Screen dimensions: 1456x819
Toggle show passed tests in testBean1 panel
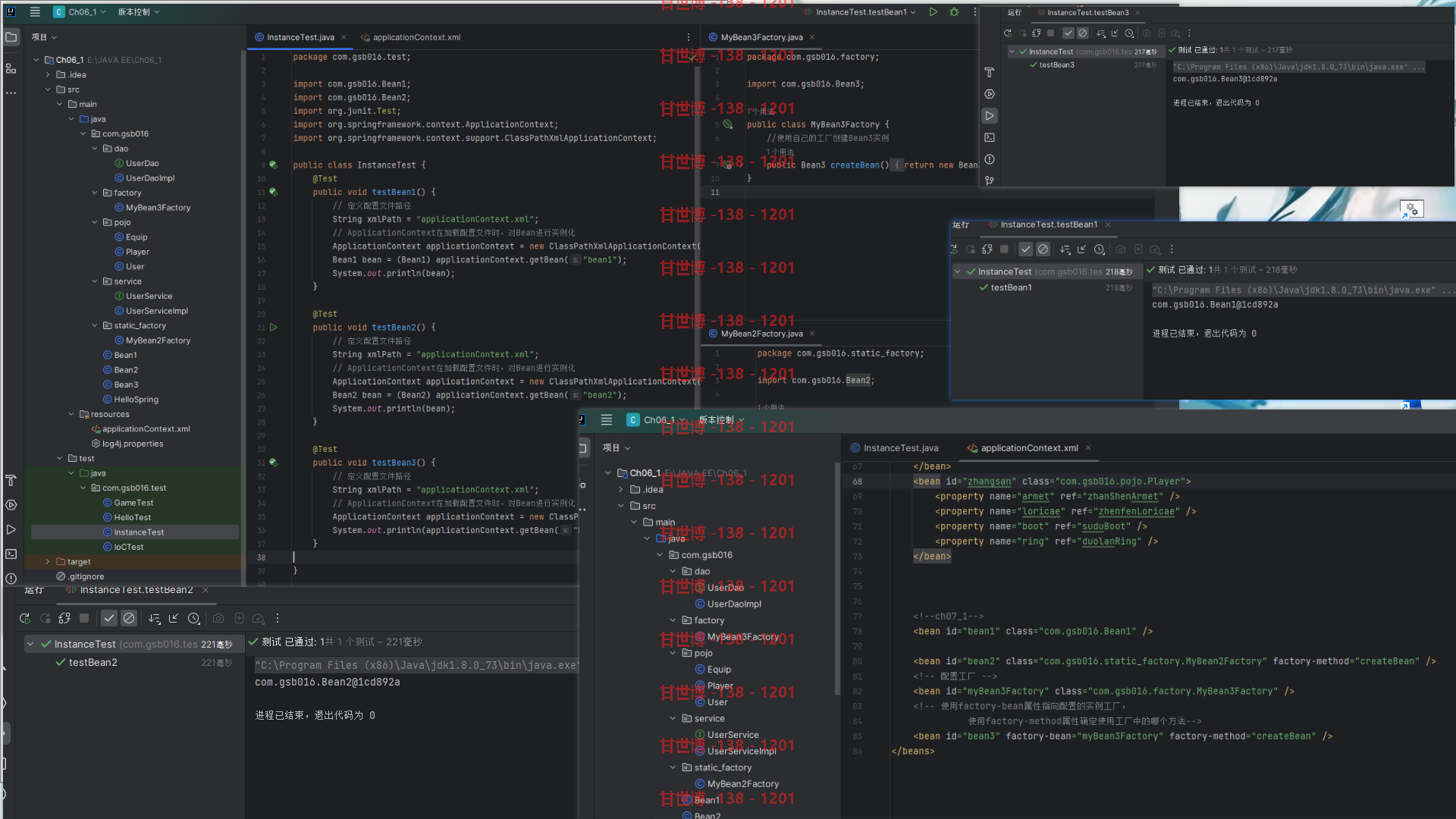click(x=1025, y=249)
